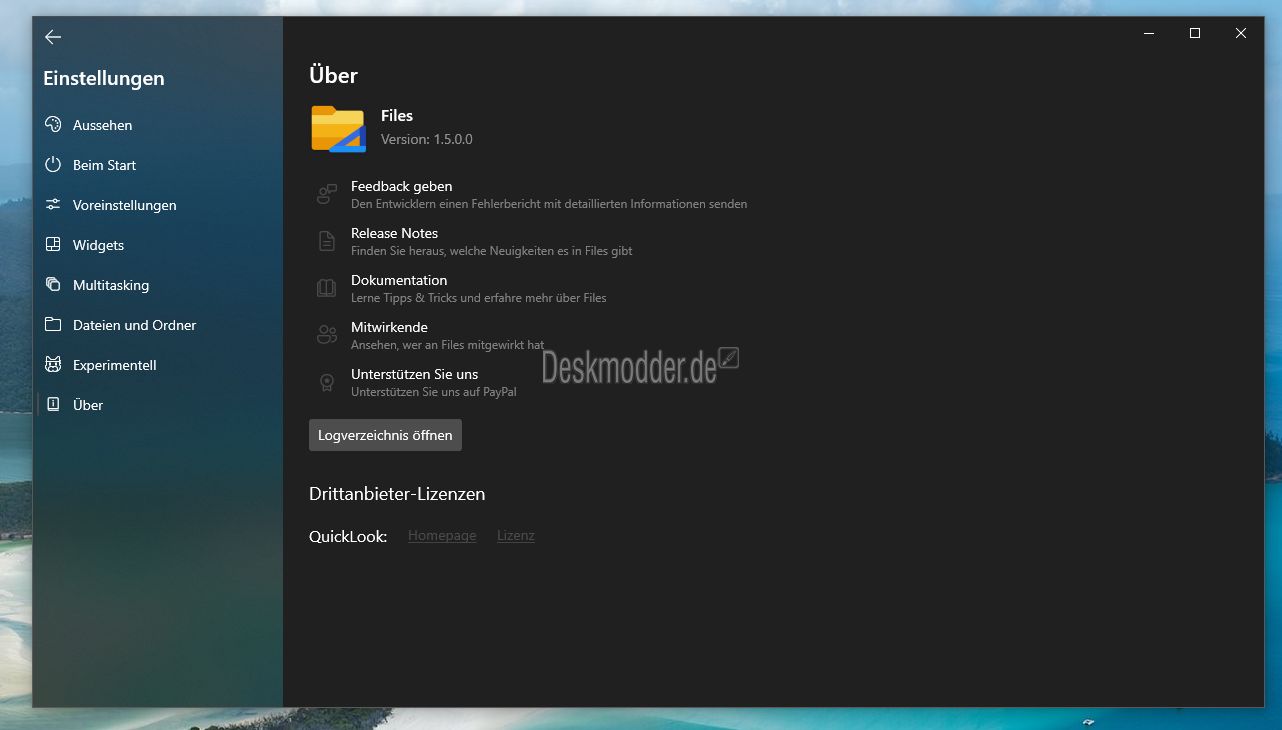Minimize the settings window
The height and width of the screenshot is (730, 1282).
coord(1148,33)
